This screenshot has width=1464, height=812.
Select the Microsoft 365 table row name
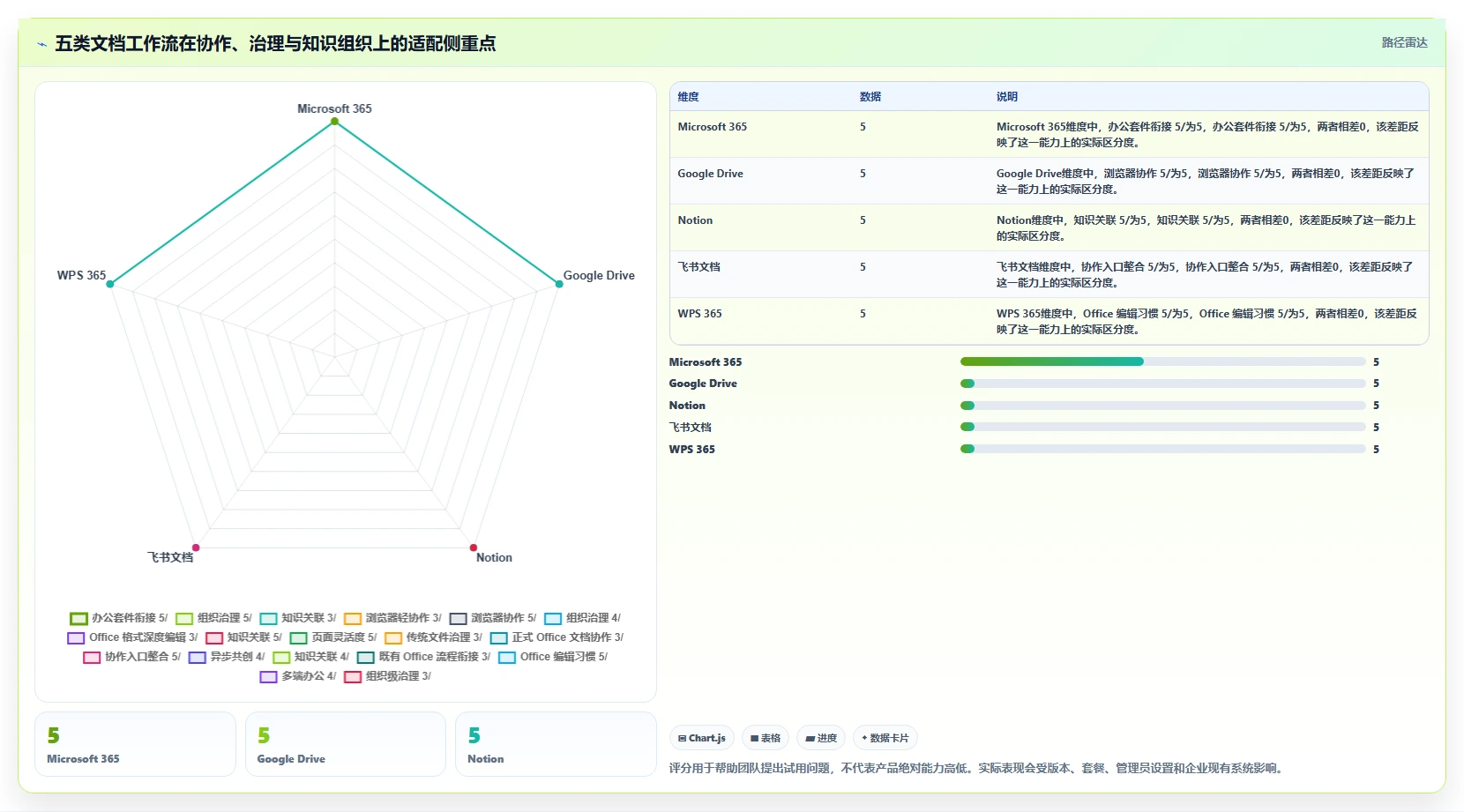[713, 127]
